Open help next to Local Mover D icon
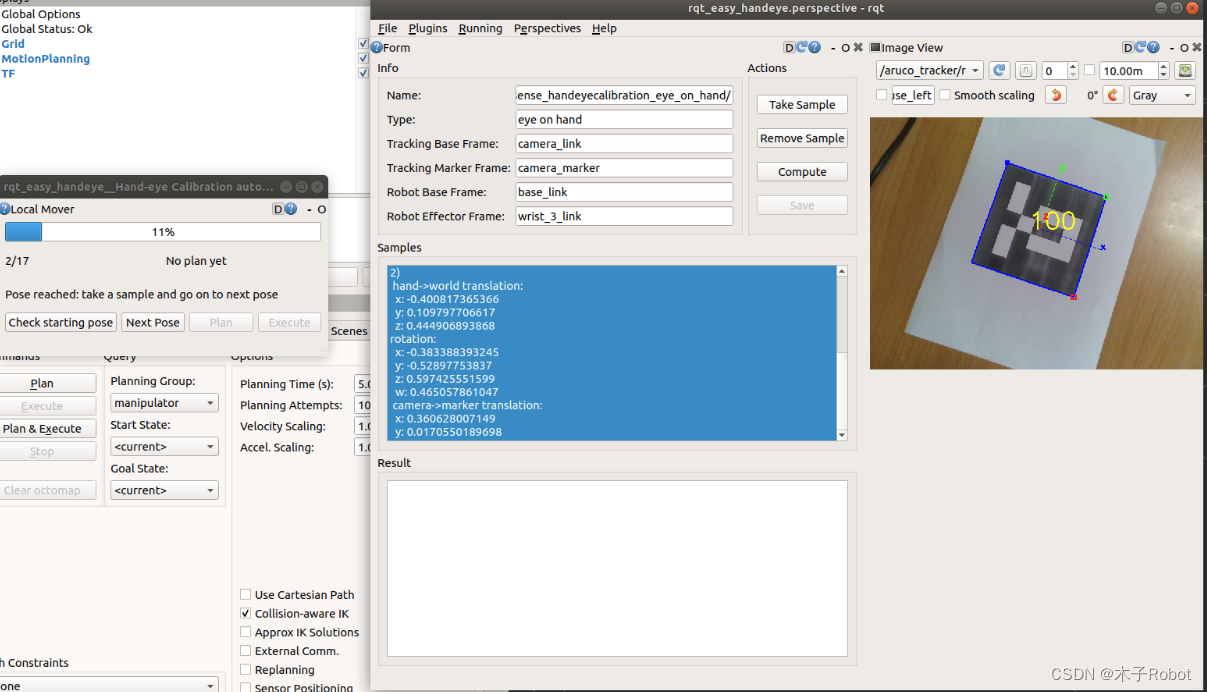This screenshot has width=1207, height=692. click(x=291, y=209)
